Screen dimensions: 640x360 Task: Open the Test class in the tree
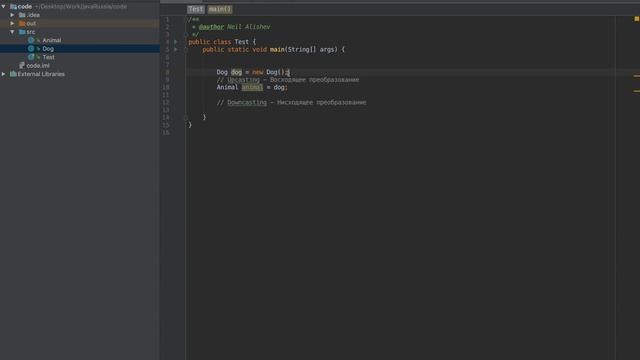pos(48,57)
